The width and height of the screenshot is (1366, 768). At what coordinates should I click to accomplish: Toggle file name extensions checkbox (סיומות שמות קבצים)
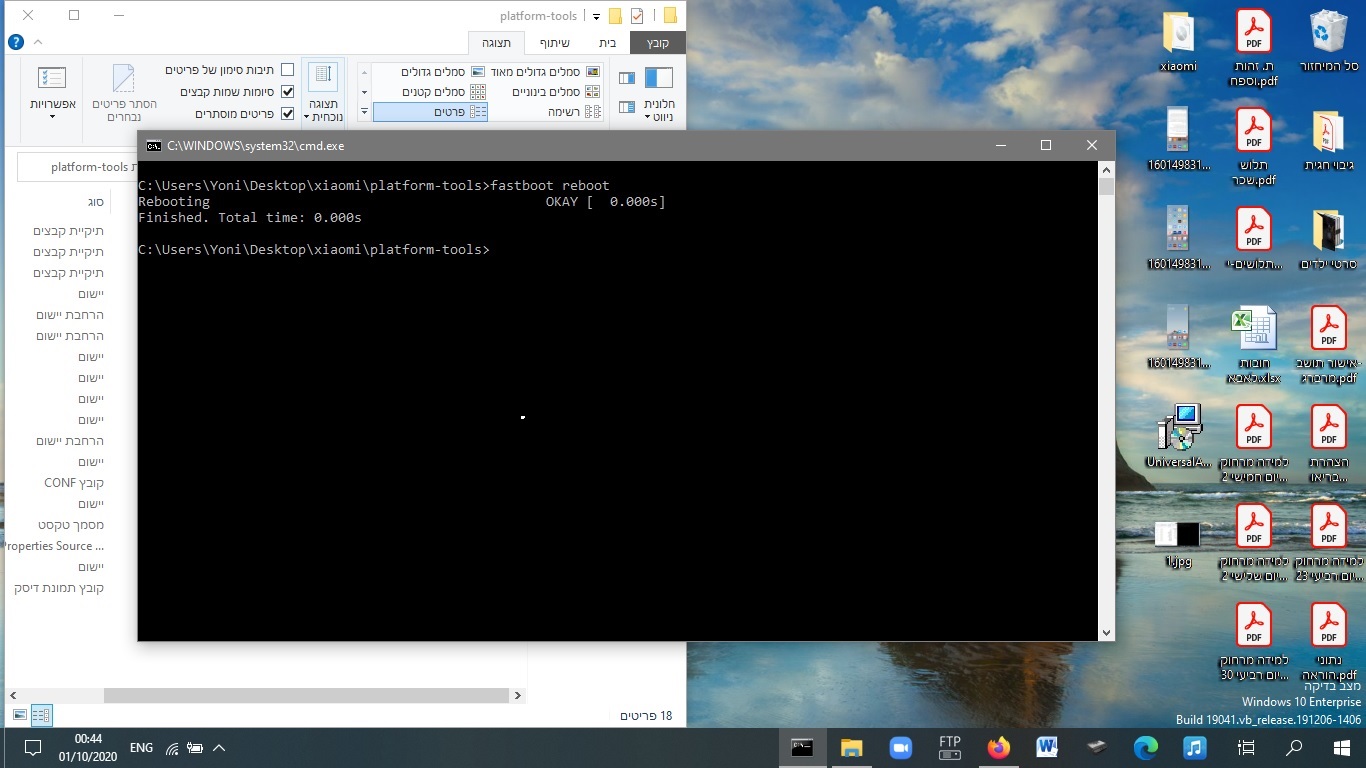pos(288,92)
